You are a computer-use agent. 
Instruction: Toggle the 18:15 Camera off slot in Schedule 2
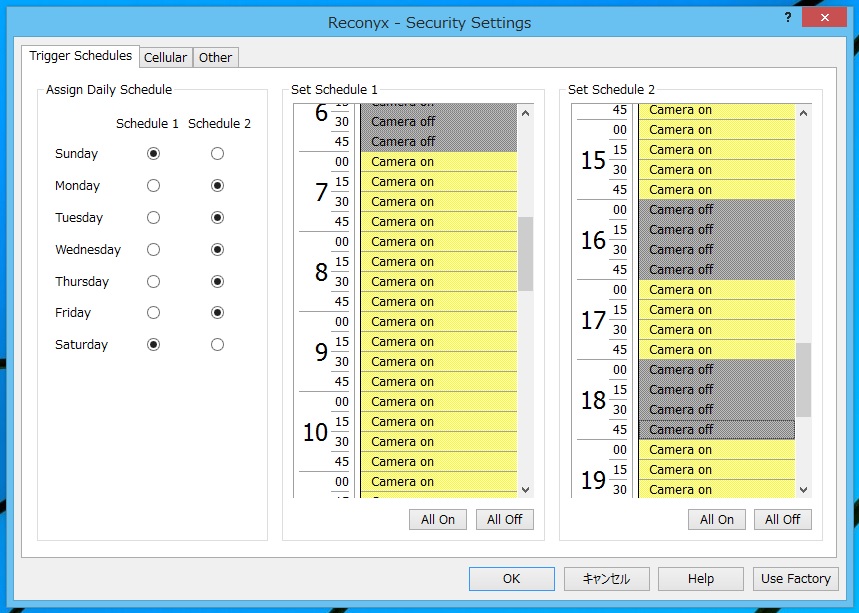pos(717,389)
